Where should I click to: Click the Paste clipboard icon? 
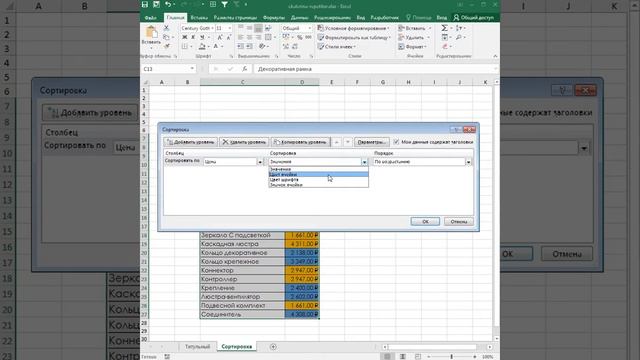click(x=151, y=32)
